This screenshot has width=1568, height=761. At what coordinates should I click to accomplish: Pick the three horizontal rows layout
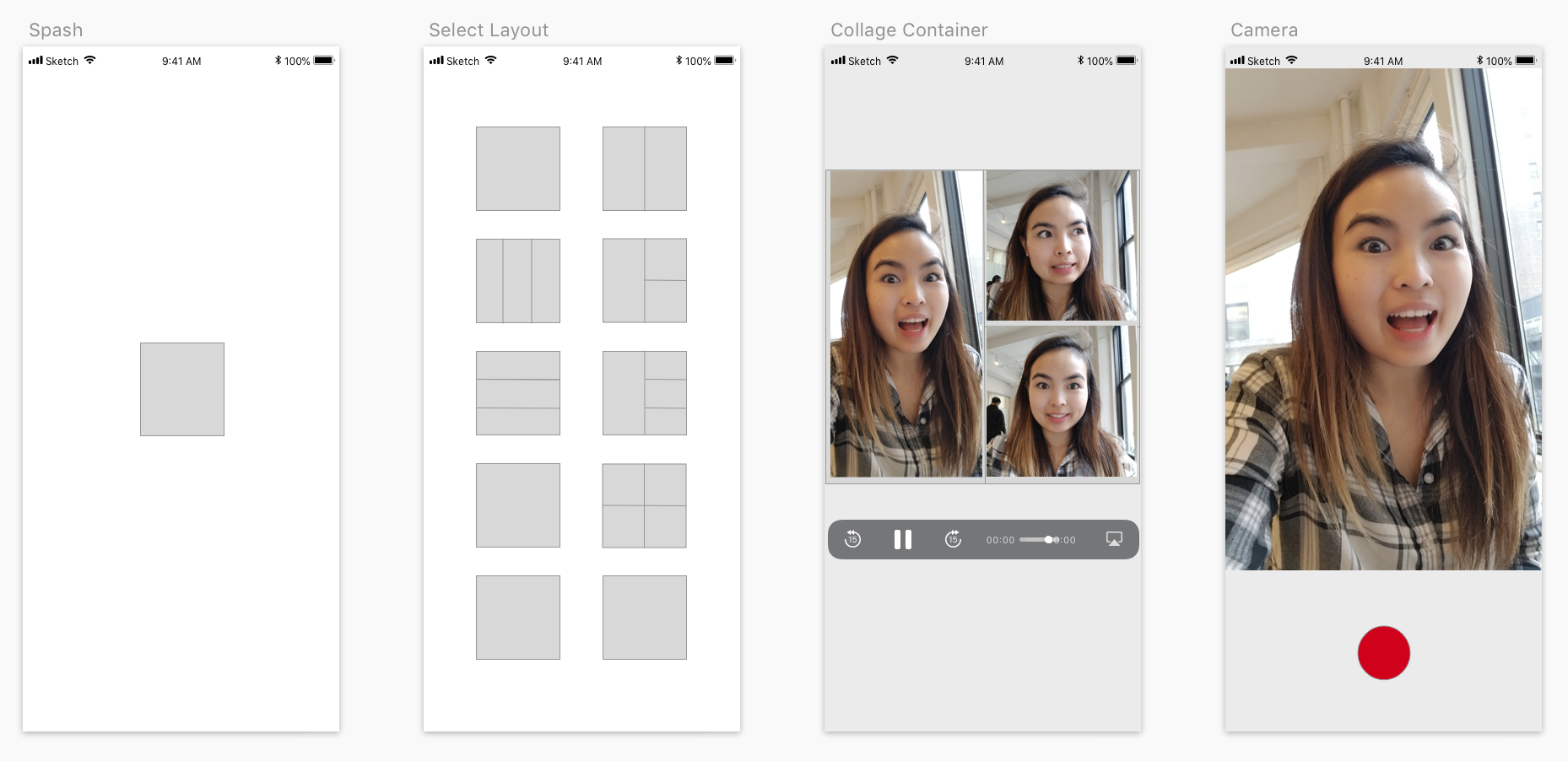tap(517, 392)
